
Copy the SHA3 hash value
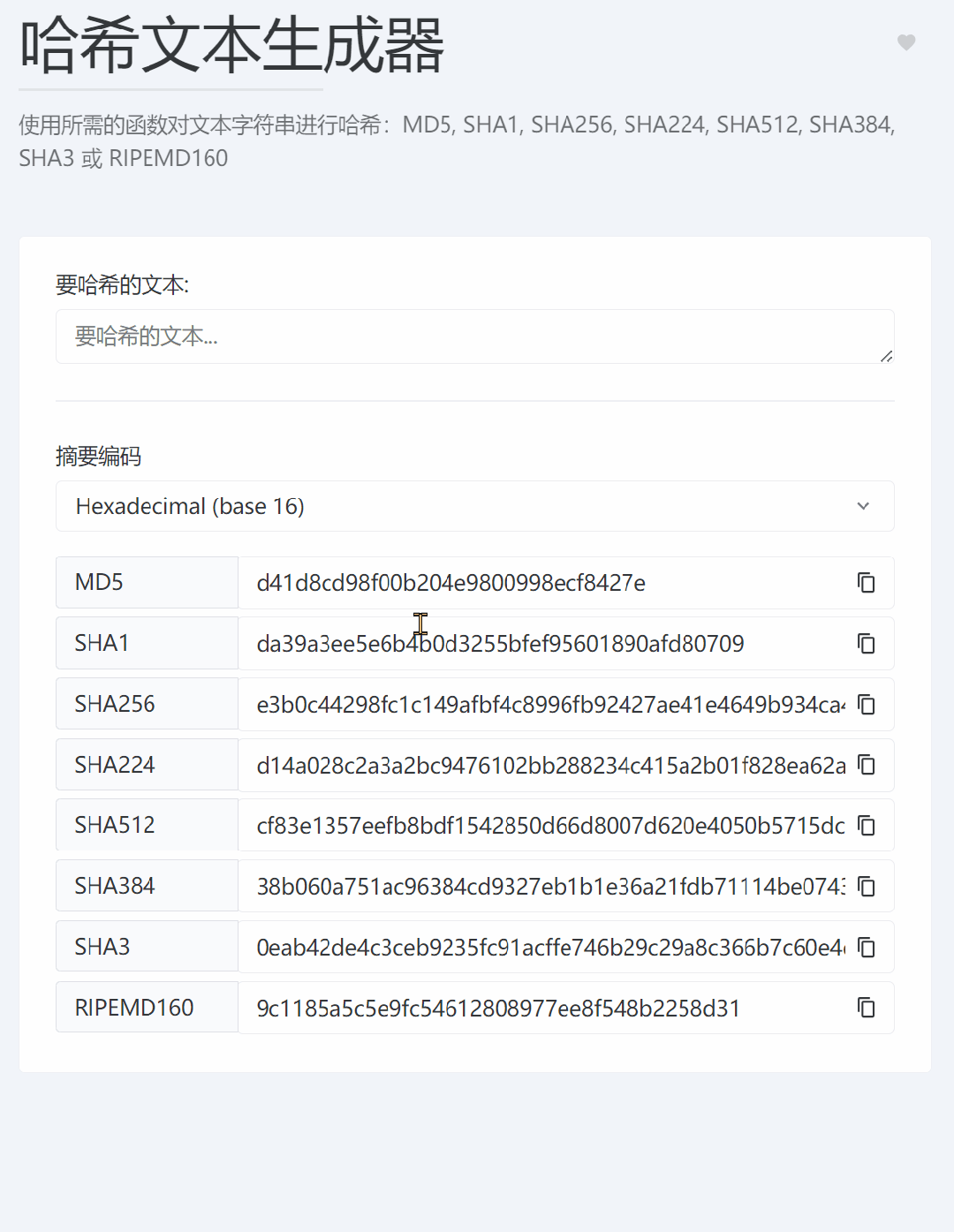867,947
